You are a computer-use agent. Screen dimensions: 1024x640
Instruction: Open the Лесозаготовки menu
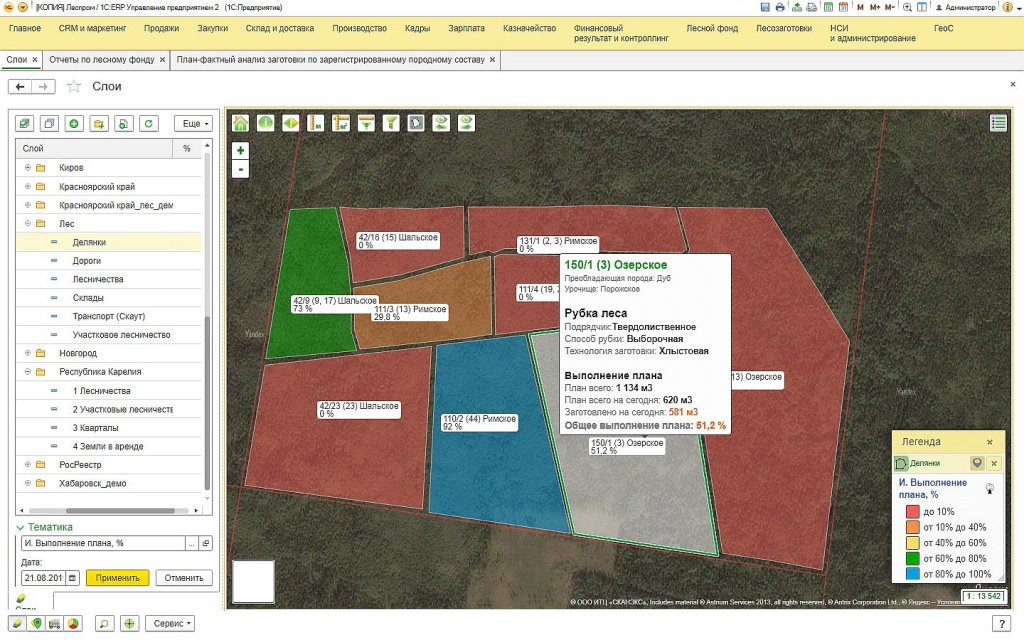click(784, 28)
